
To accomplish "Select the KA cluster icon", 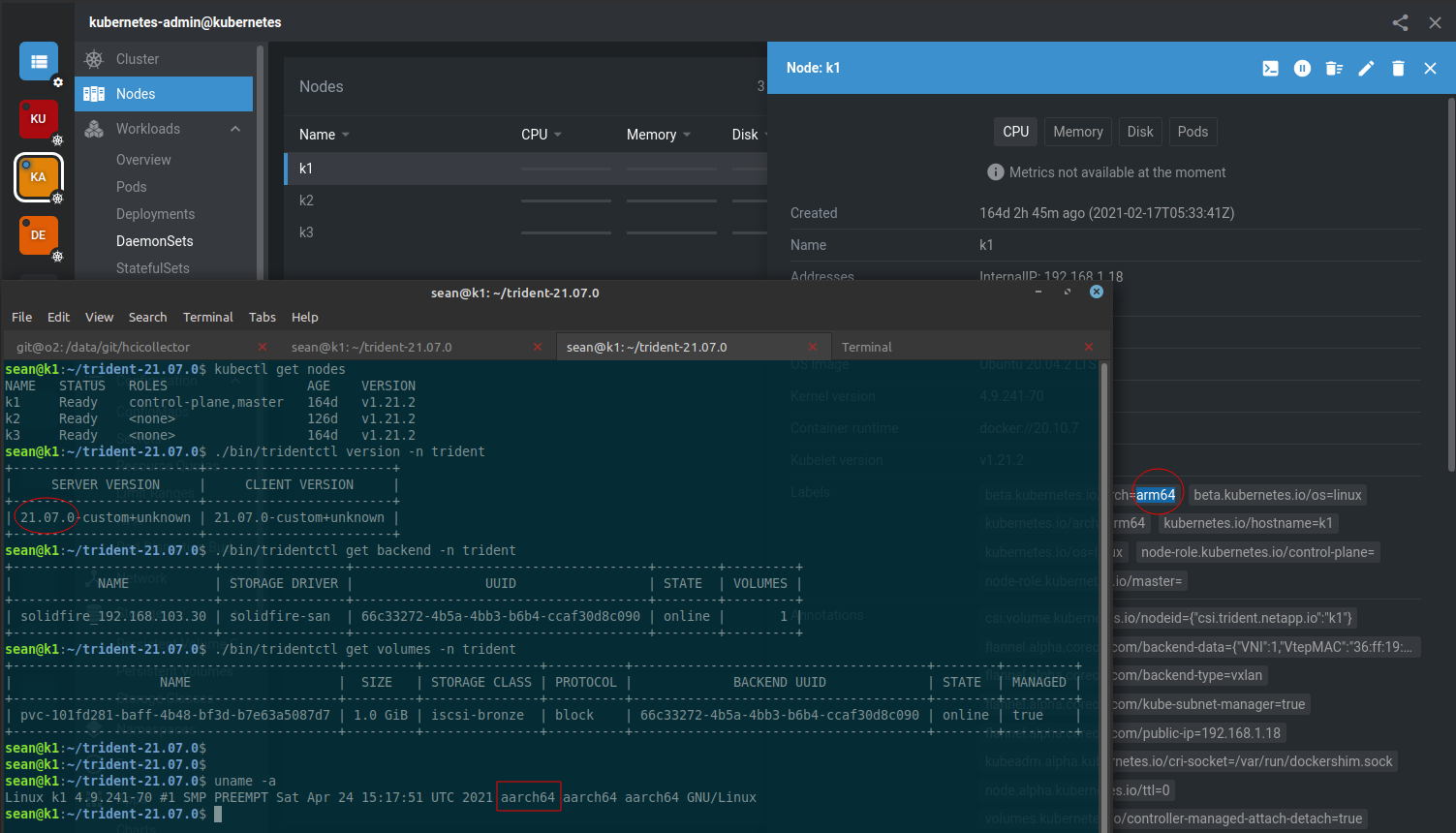I will [39, 177].
